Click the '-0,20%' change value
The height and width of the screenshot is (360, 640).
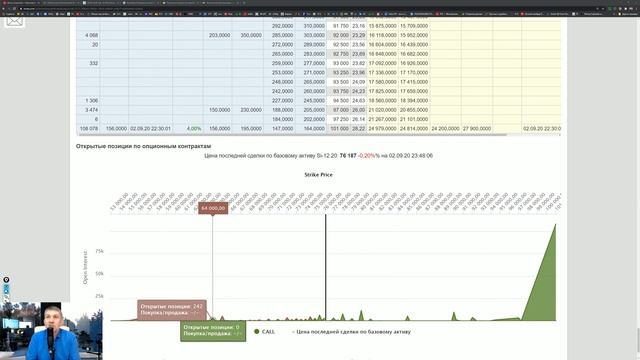tap(366, 156)
